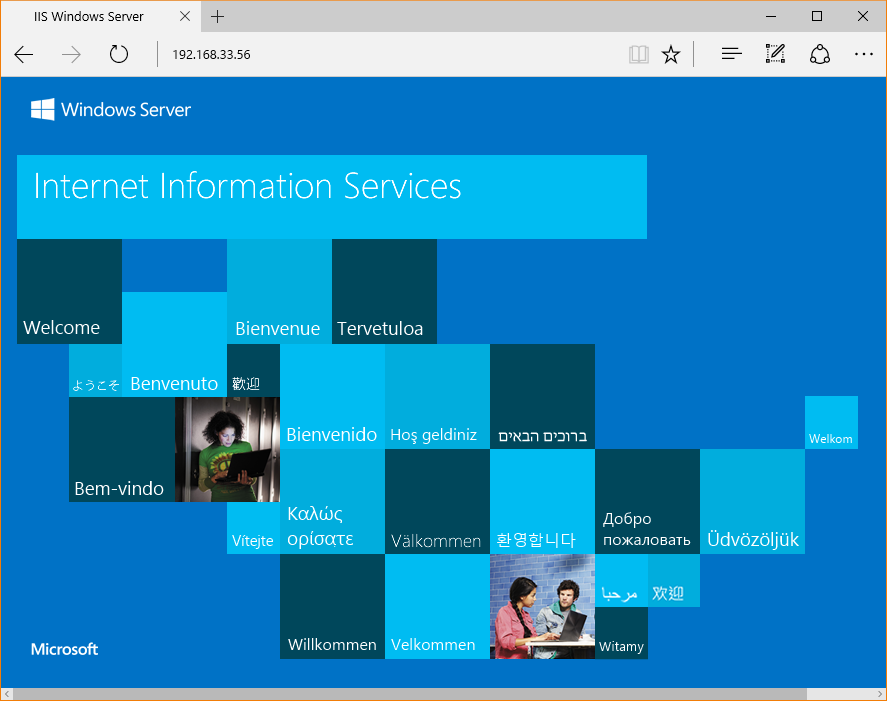
Task: Click the Bienvenido tile
Action: (x=333, y=397)
